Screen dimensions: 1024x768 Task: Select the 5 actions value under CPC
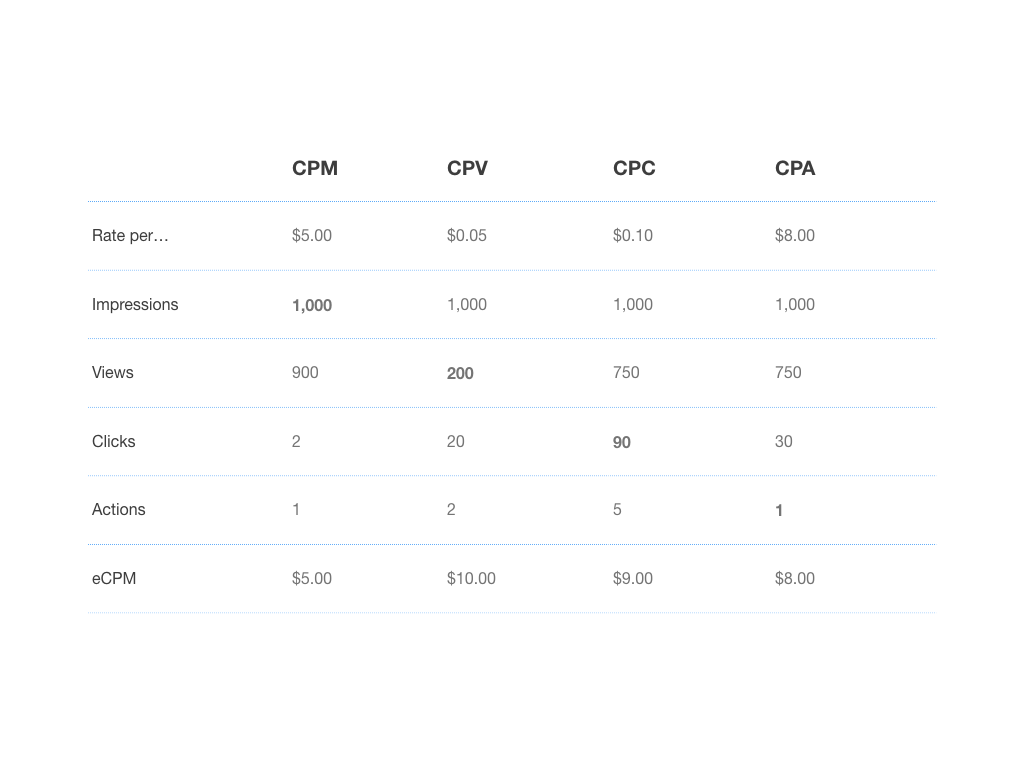(617, 509)
